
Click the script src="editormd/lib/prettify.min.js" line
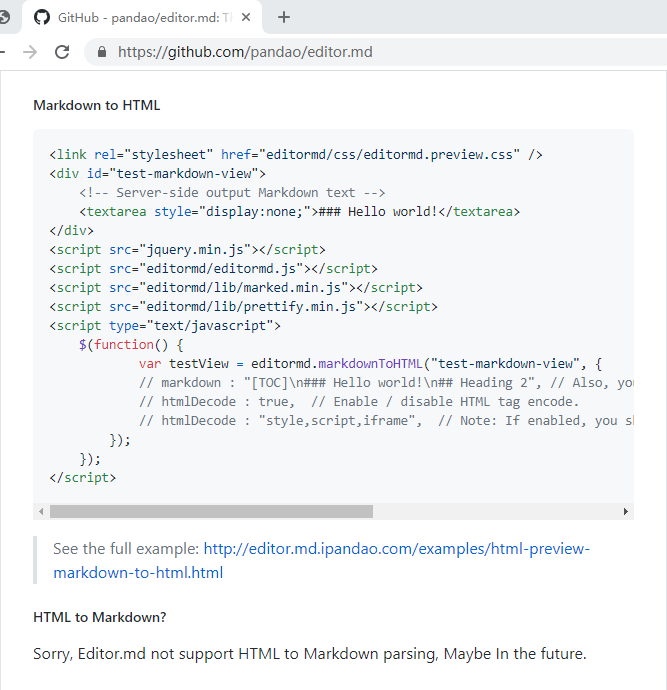pyautogui.click(x=243, y=306)
